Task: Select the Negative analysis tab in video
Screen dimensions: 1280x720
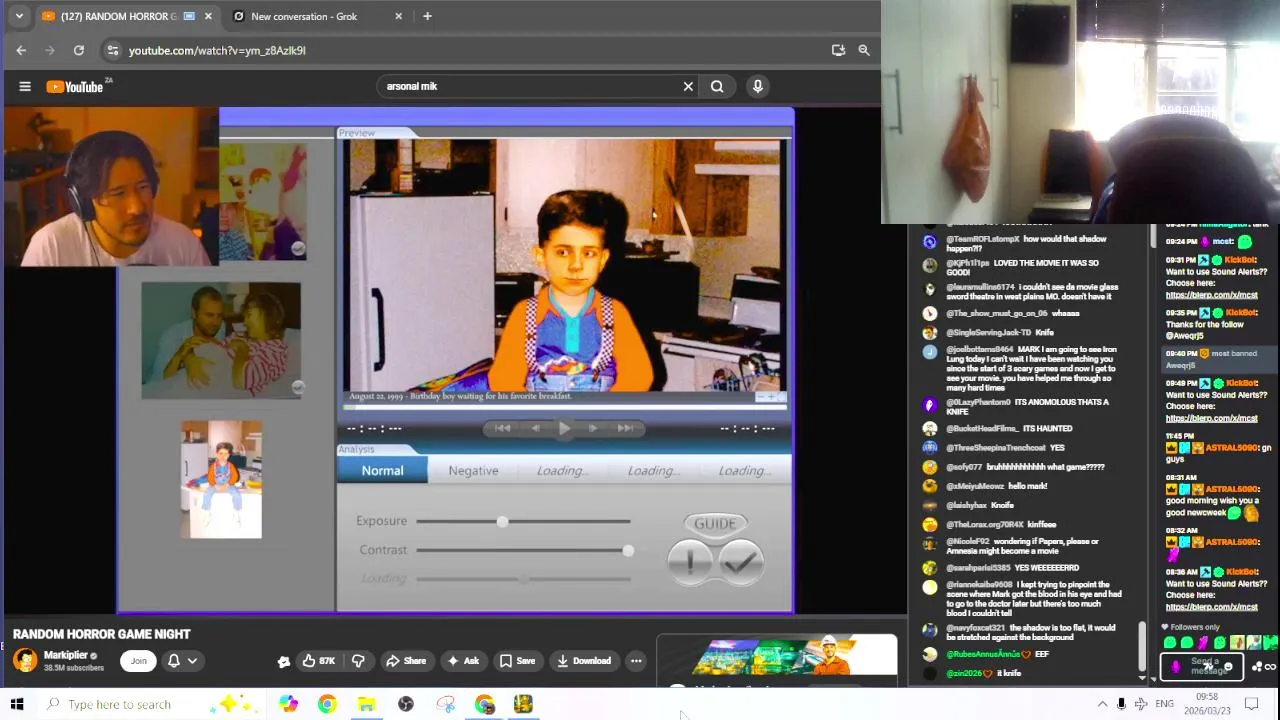Action: tap(473, 470)
